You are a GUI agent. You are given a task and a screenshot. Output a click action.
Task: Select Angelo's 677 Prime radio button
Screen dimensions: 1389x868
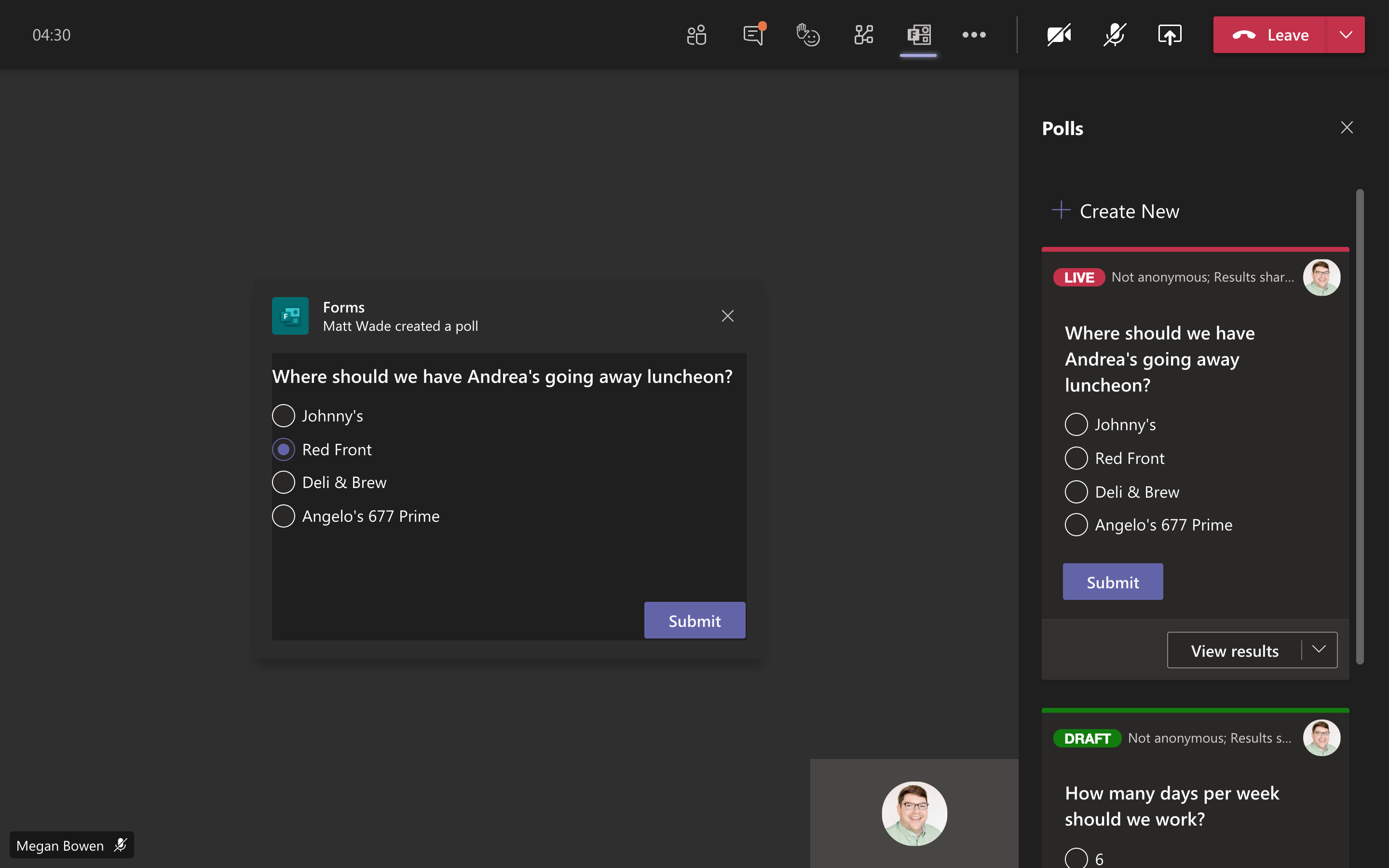(x=282, y=515)
